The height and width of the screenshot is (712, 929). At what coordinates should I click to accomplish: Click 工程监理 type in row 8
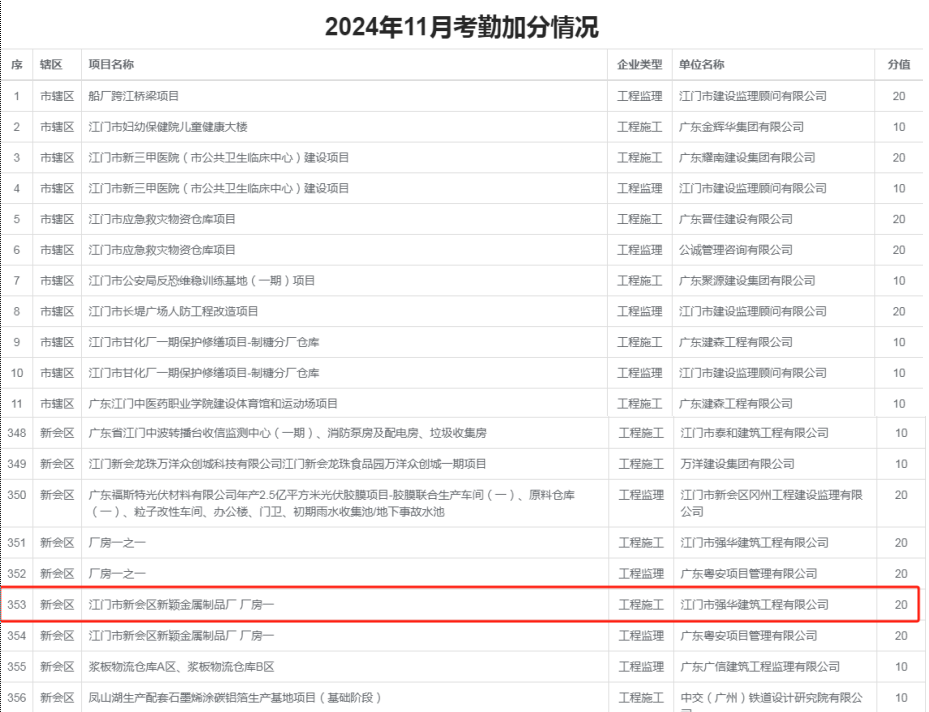click(639, 312)
